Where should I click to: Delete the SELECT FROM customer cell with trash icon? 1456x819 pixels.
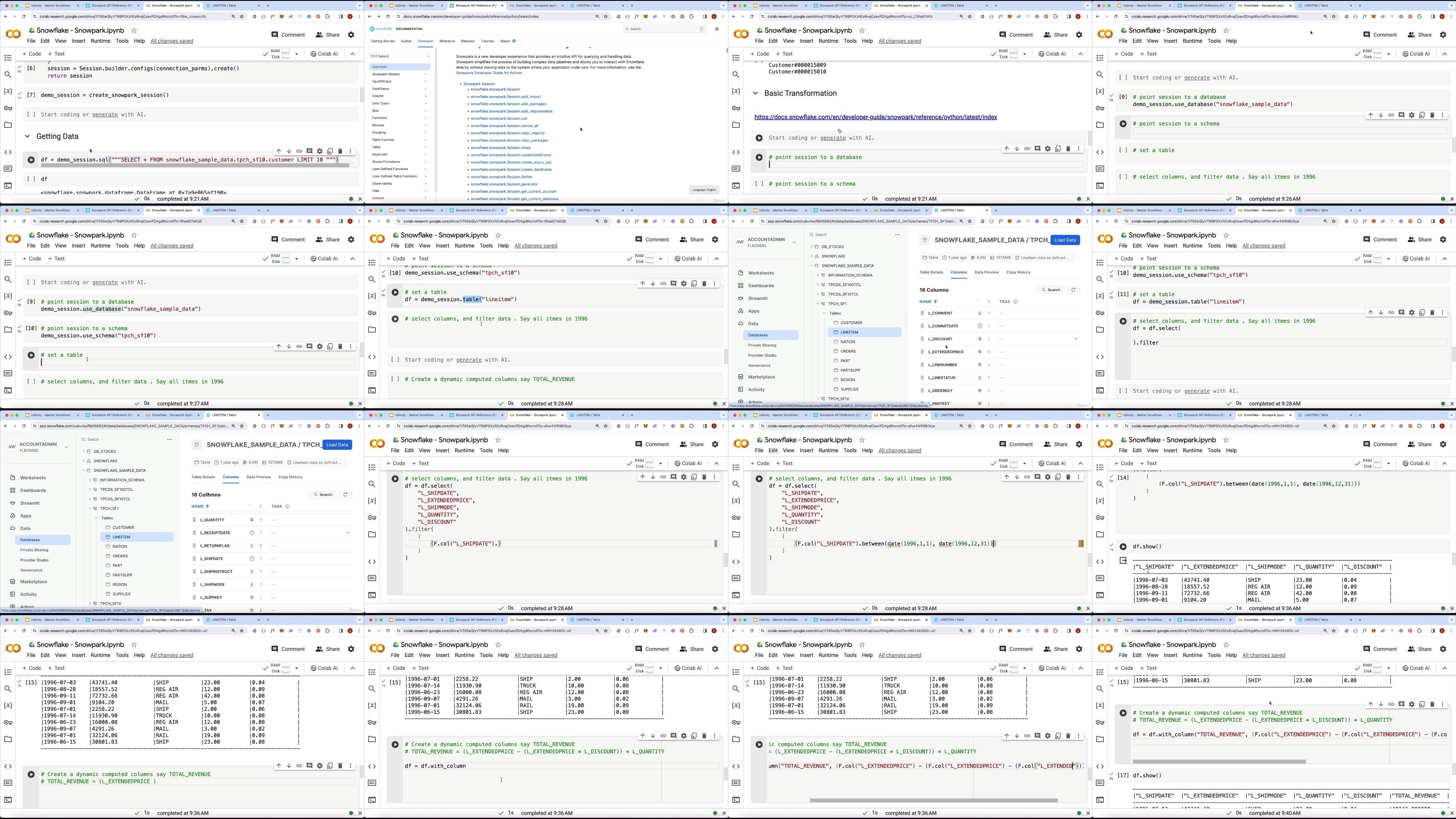(340, 152)
